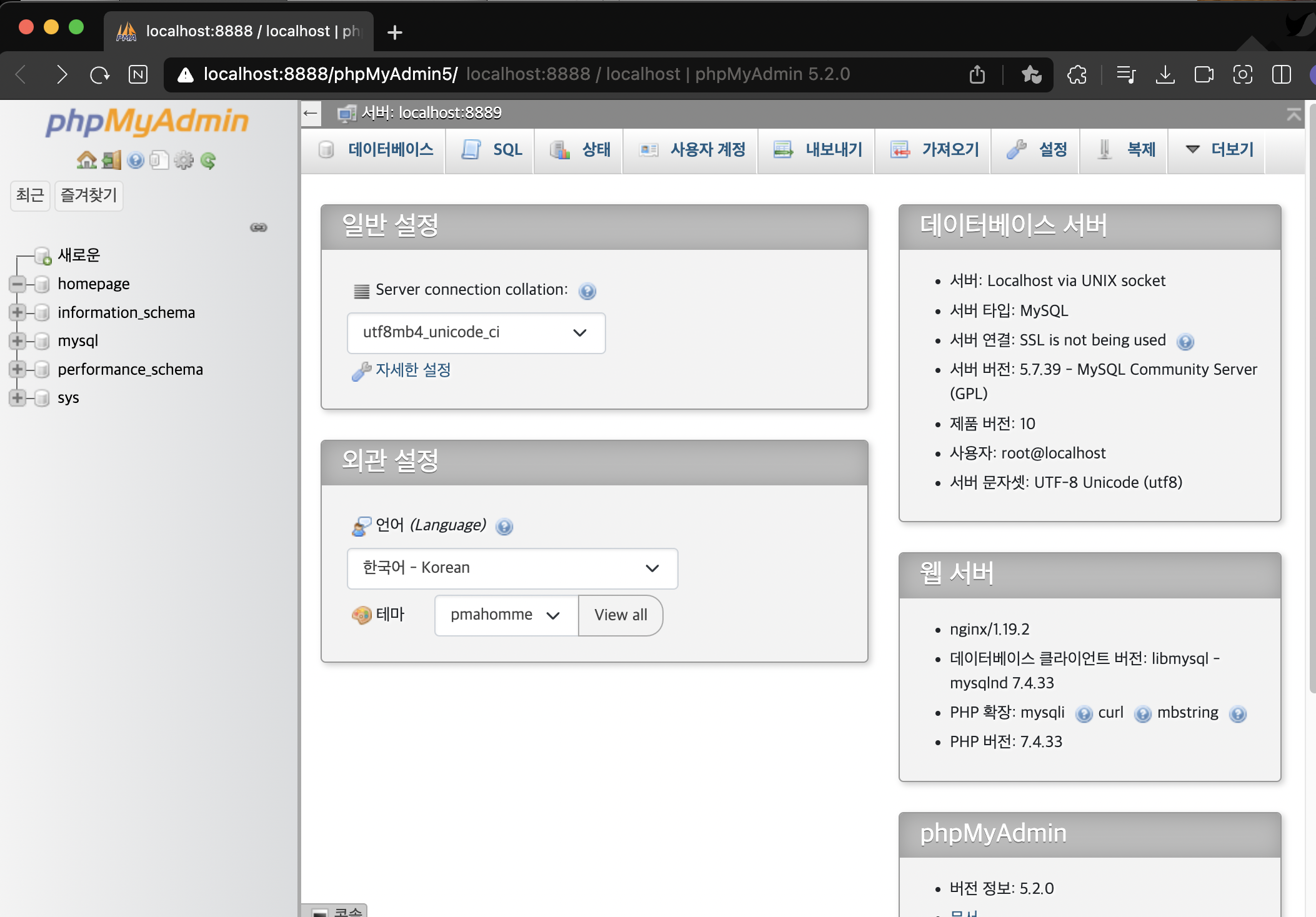
Task: Click the help icon next to mbstring
Action: pos(1237,714)
